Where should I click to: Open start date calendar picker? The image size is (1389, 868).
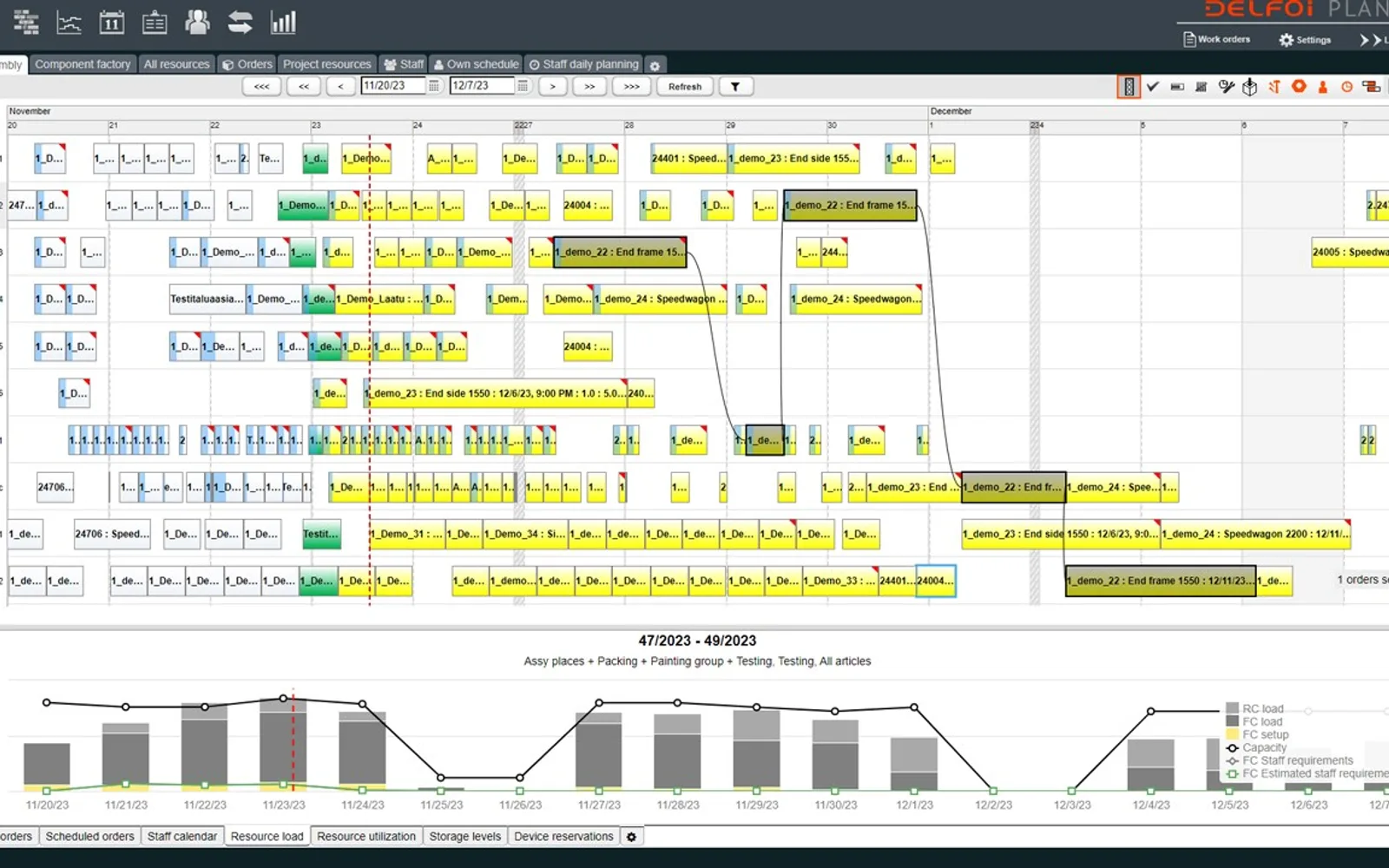[x=434, y=86]
